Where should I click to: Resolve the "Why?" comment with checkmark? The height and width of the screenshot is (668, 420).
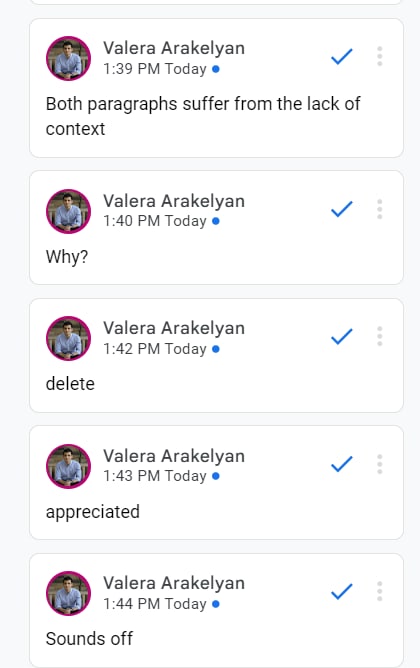(342, 209)
